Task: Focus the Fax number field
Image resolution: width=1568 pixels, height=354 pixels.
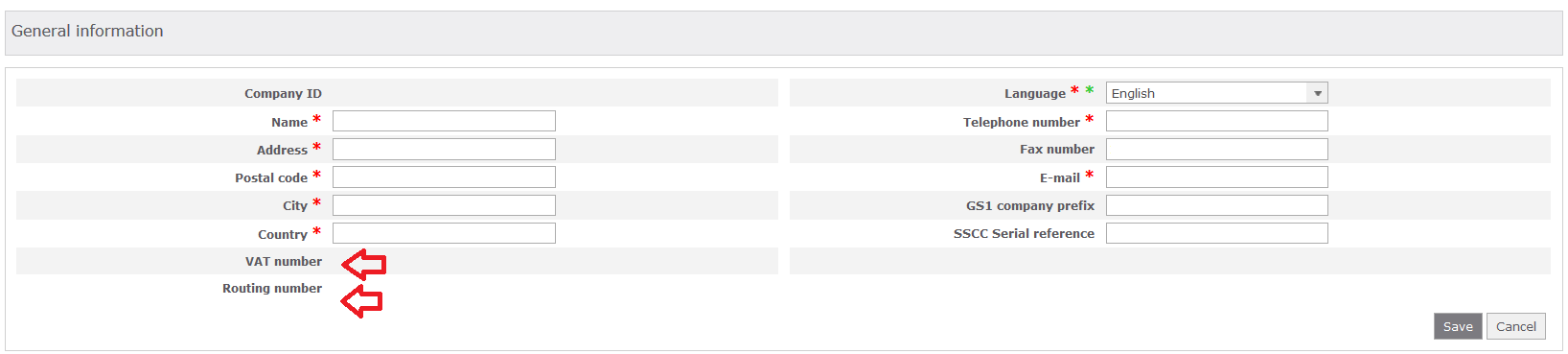Action: coord(1216,149)
